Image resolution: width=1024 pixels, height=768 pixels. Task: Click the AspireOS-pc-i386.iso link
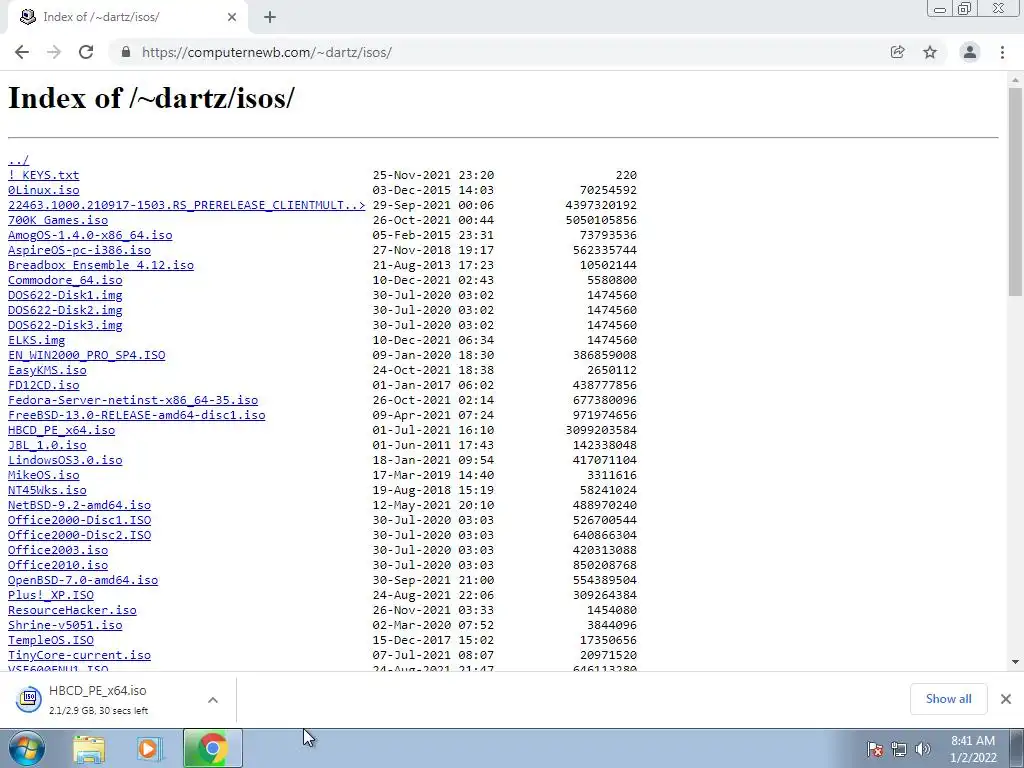coord(80,250)
